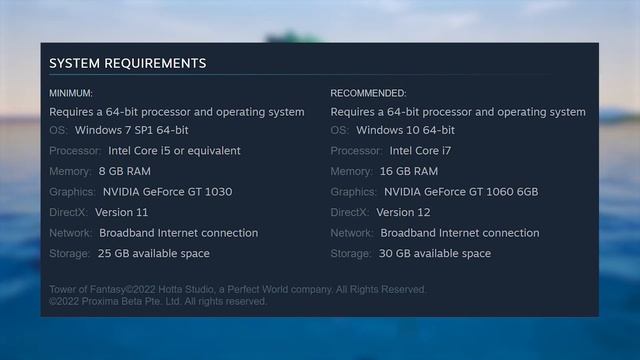
Task: Click minimum 'Requires a 64-bit processor' line
Action: (177, 112)
